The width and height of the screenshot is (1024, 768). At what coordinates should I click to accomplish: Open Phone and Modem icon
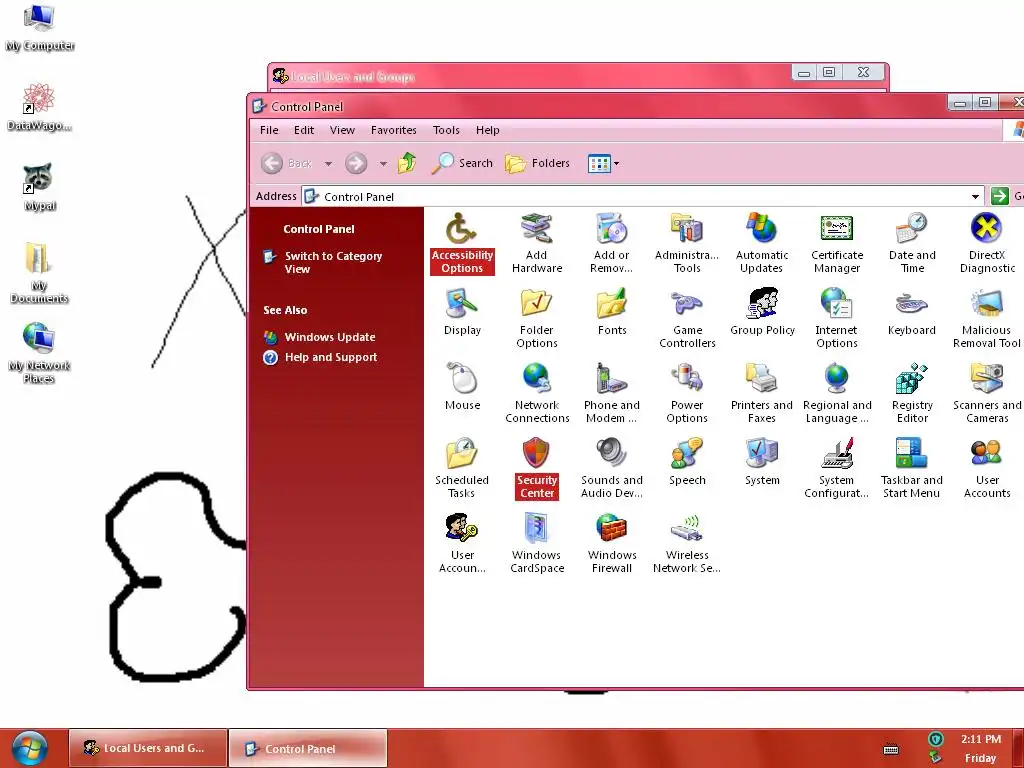pos(611,393)
